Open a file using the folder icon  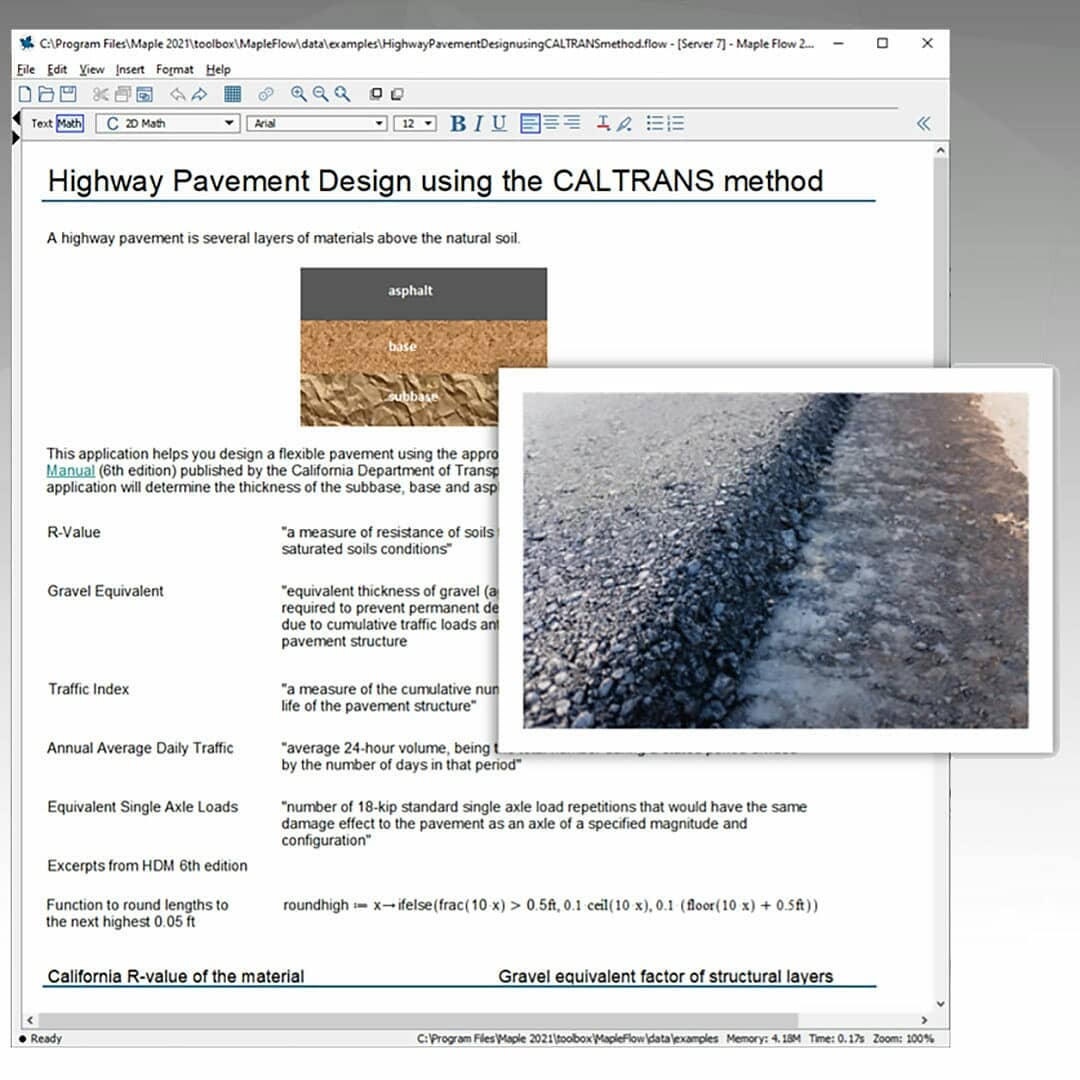point(46,94)
